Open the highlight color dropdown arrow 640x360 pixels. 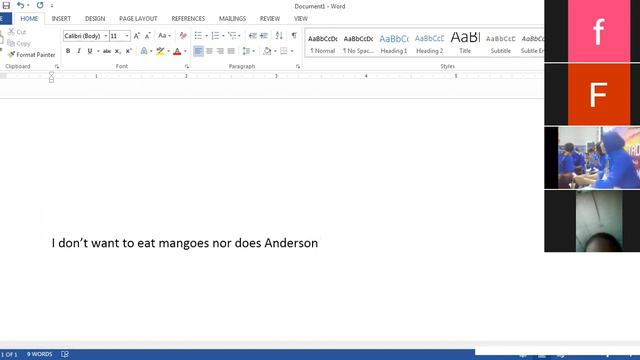click(x=168, y=51)
